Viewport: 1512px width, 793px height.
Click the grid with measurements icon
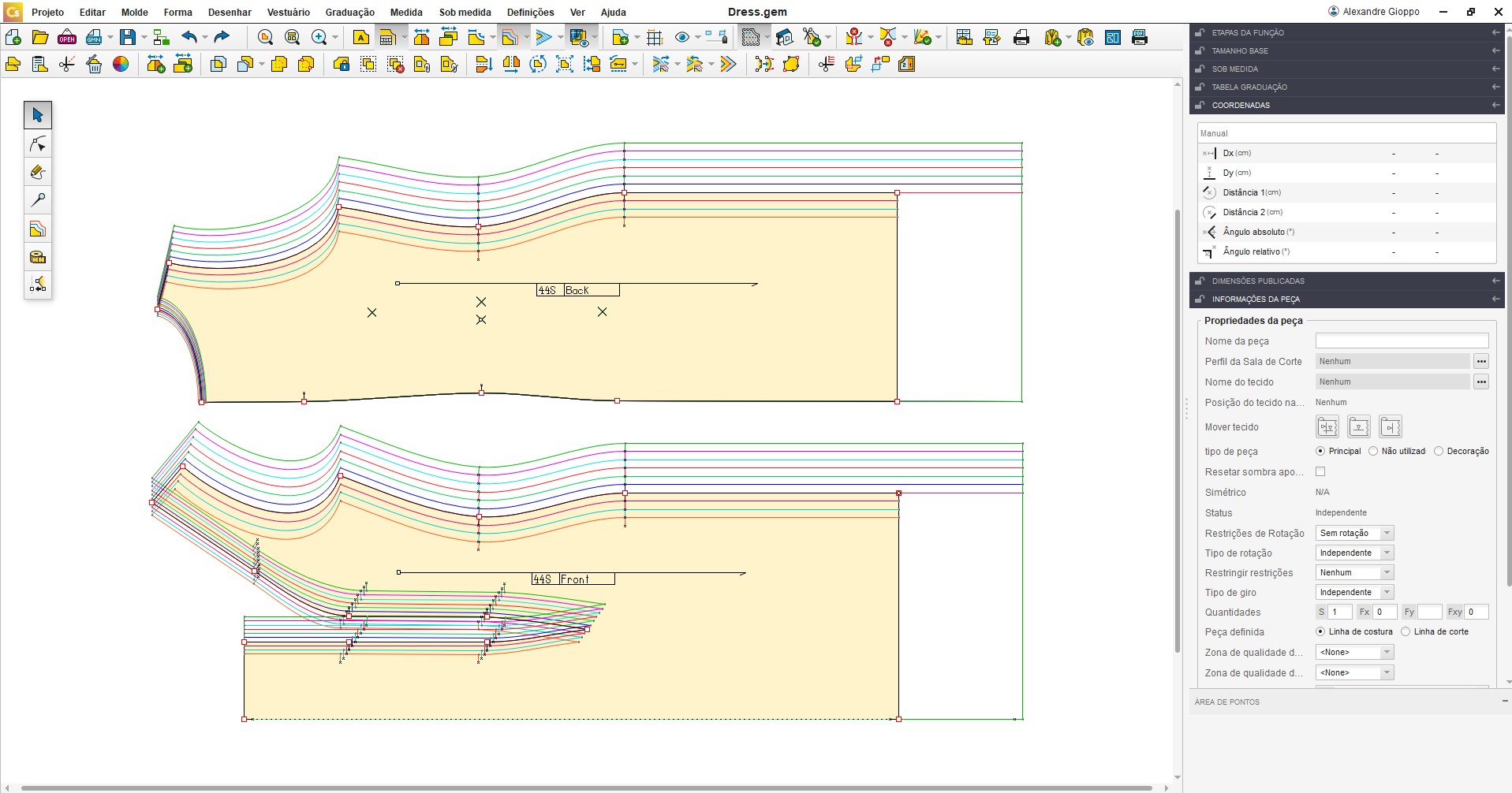coord(654,37)
